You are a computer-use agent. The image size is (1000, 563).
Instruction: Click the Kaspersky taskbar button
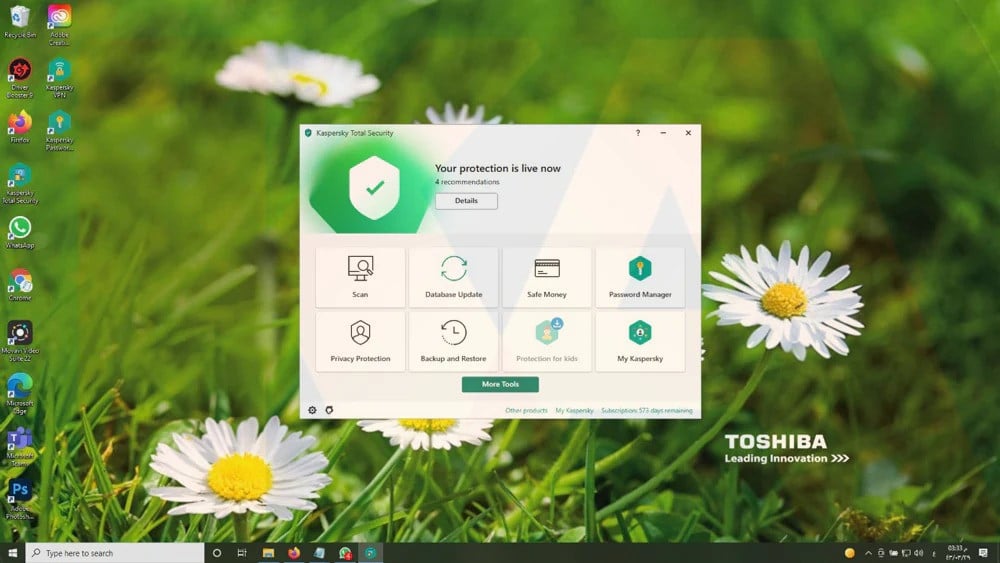(x=371, y=553)
